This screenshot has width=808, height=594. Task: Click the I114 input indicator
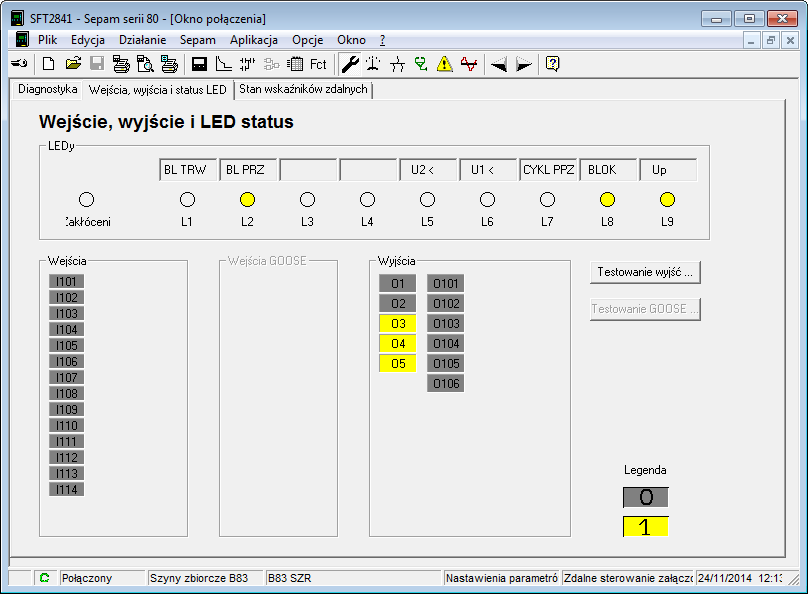point(66,489)
